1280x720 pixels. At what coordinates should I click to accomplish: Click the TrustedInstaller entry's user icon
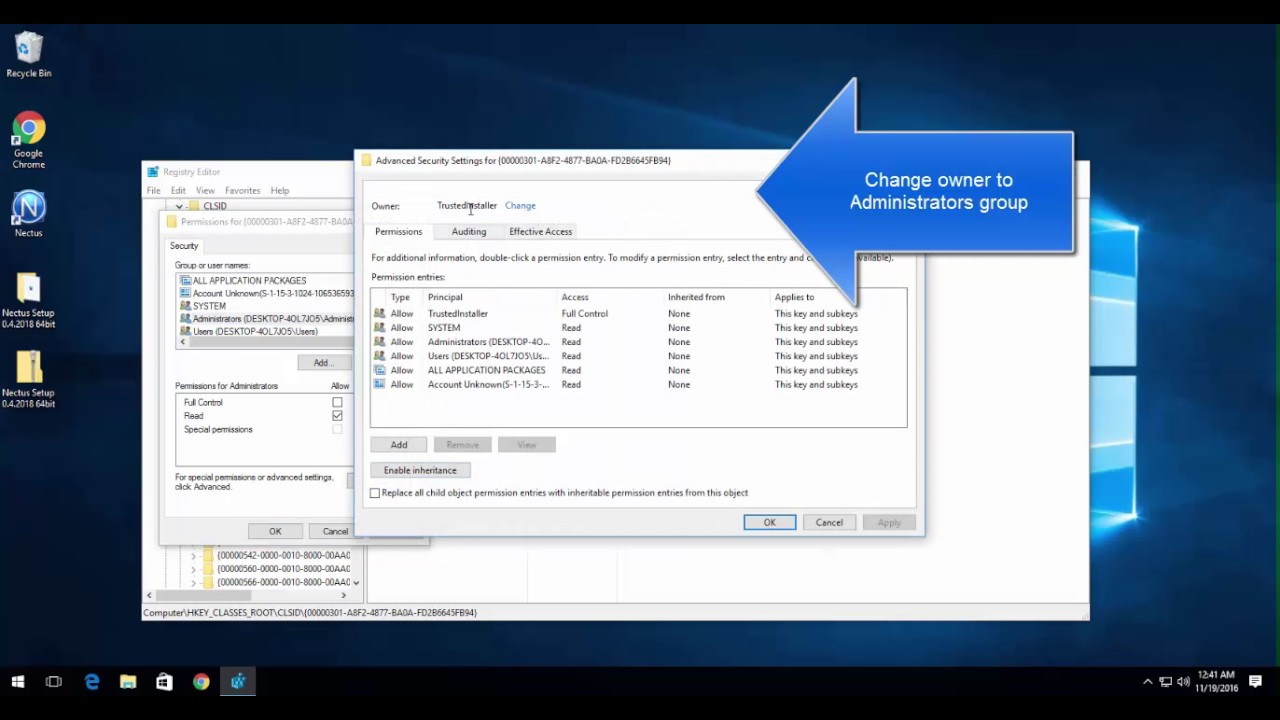pos(379,313)
